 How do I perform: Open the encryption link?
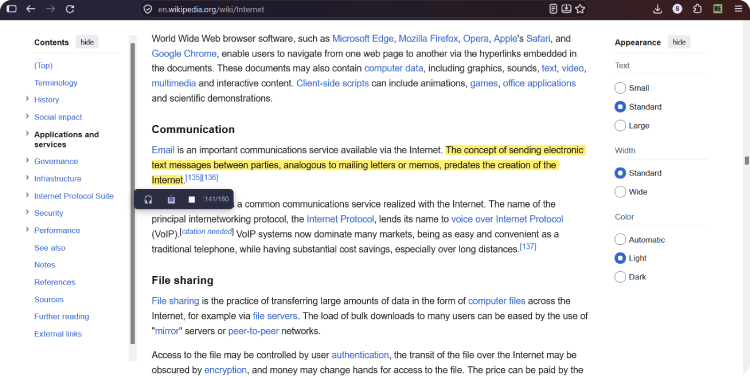click(x=225, y=370)
